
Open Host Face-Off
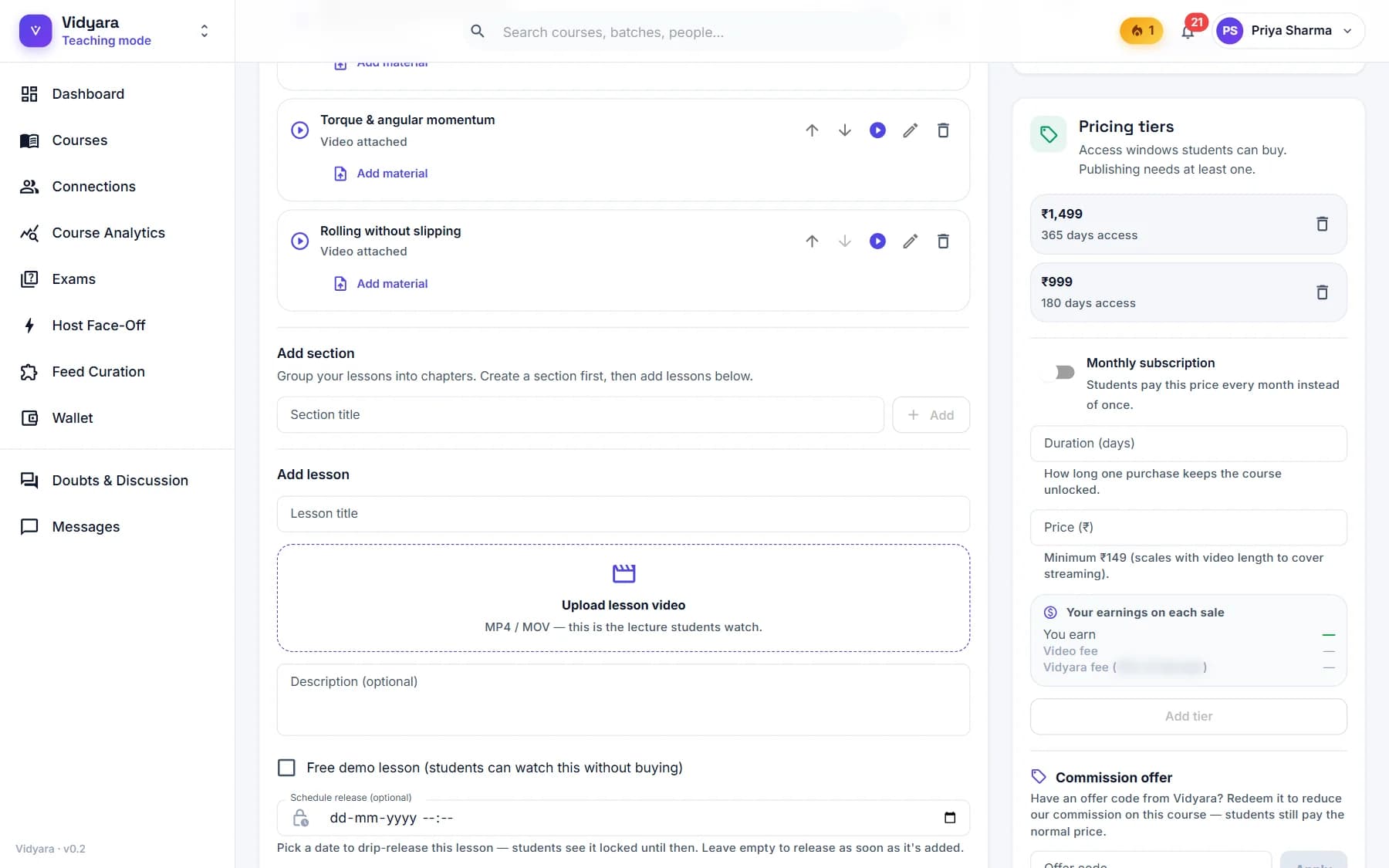pyautogui.click(x=117, y=326)
